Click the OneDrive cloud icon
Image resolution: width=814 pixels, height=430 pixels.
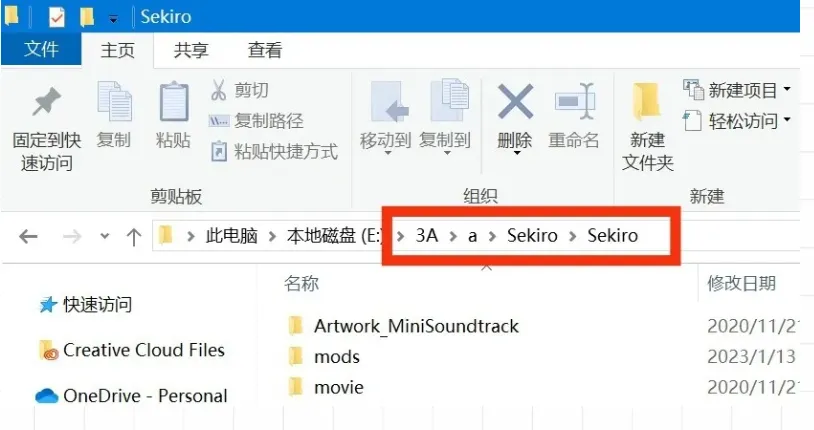click(x=46, y=396)
